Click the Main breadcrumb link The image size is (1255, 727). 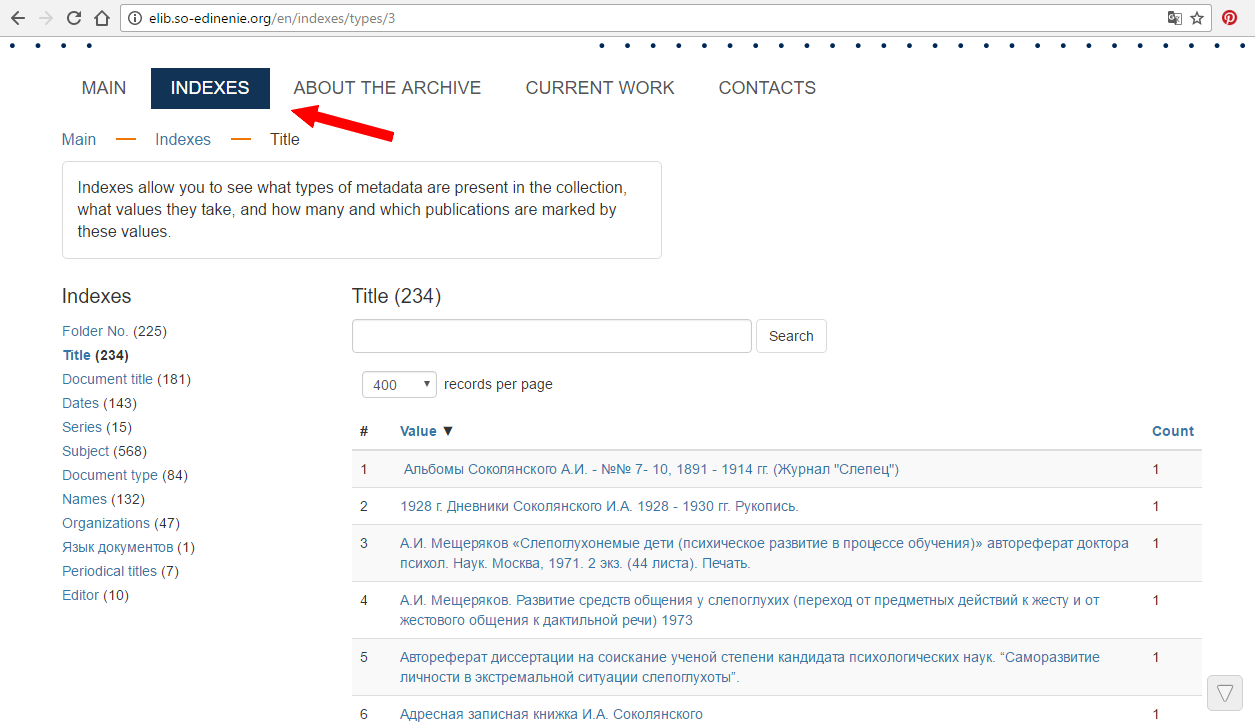79,139
